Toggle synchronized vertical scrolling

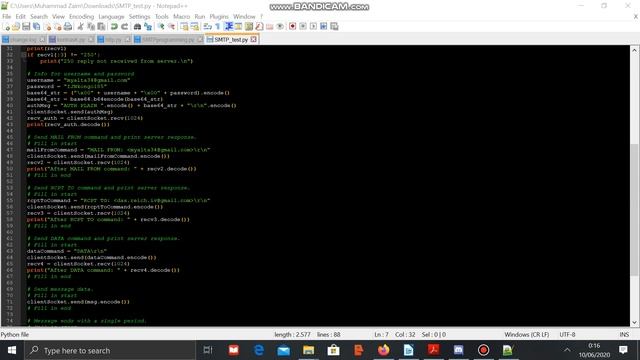click(x=184, y=27)
